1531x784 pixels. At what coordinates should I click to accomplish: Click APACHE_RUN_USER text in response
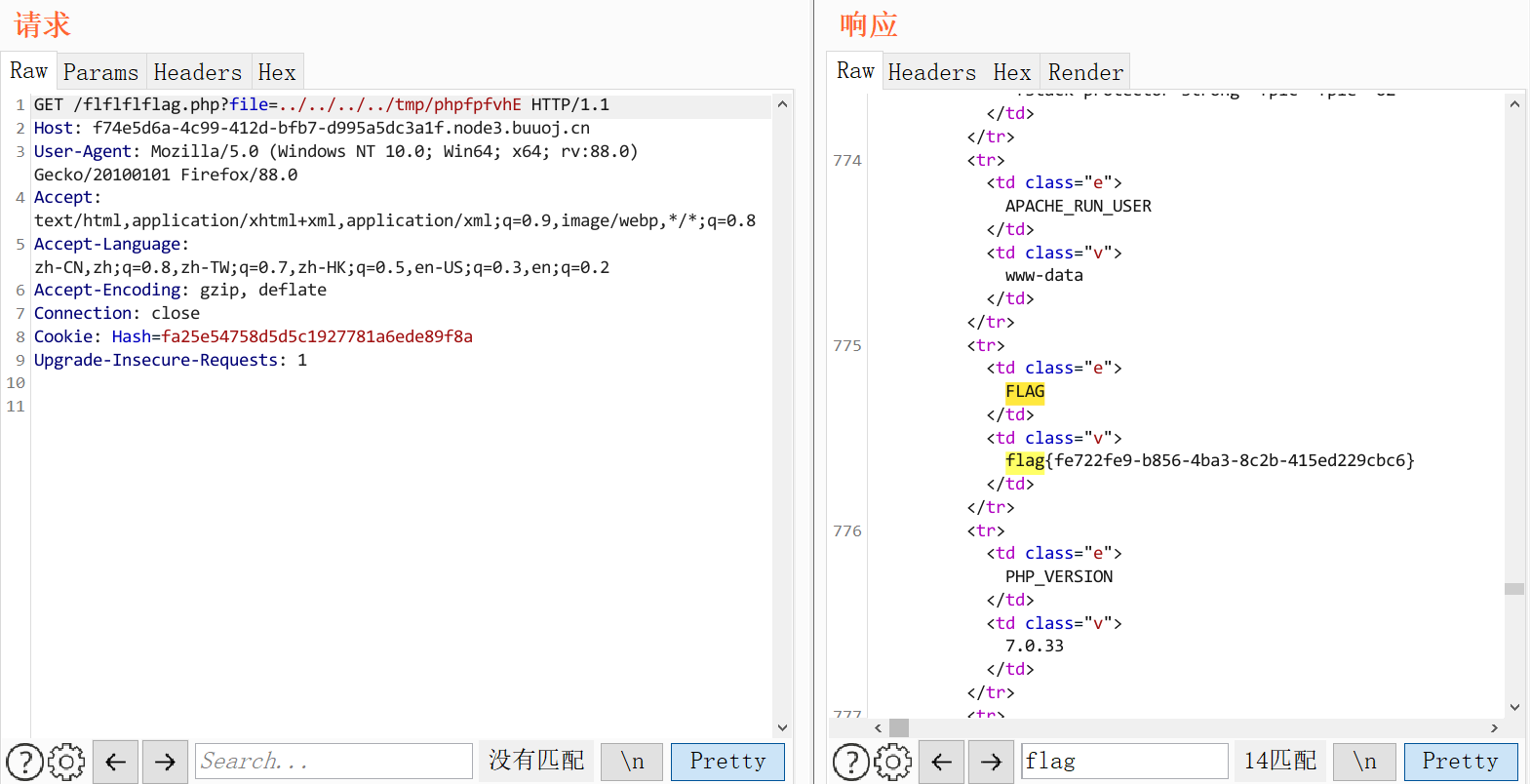pos(1079,206)
